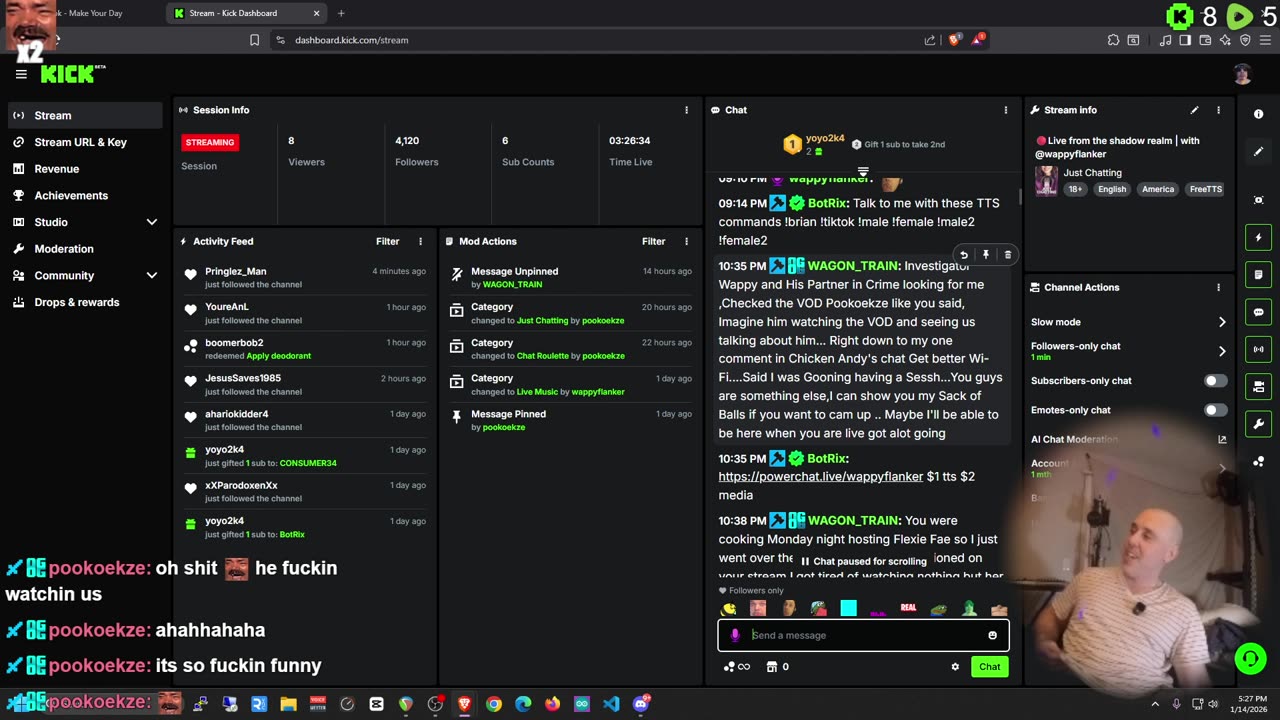Image resolution: width=1280 pixels, height=720 pixels.
Task: Open chat settings gear icon
Action: click(x=955, y=667)
